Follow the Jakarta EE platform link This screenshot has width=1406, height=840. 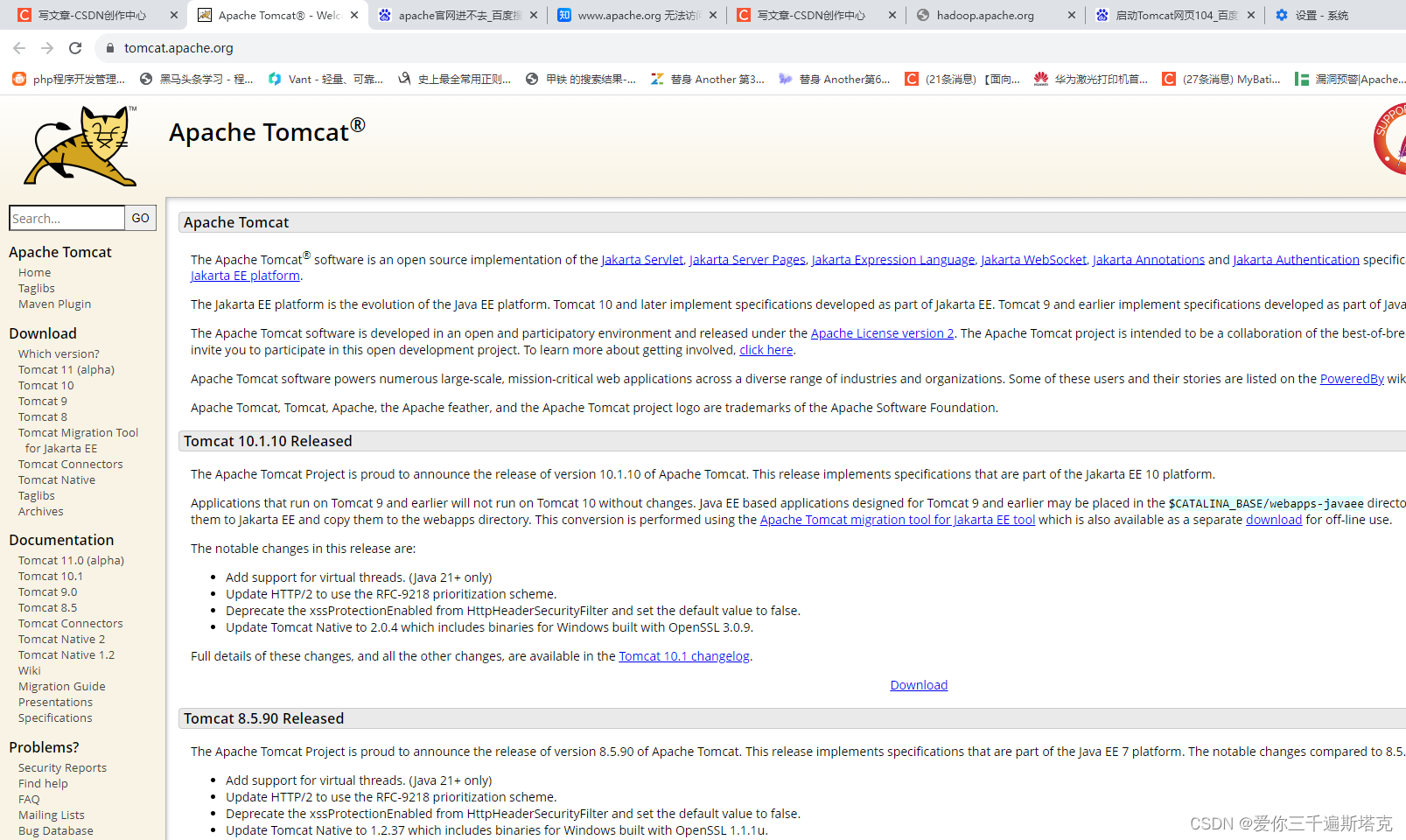point(245,276)
